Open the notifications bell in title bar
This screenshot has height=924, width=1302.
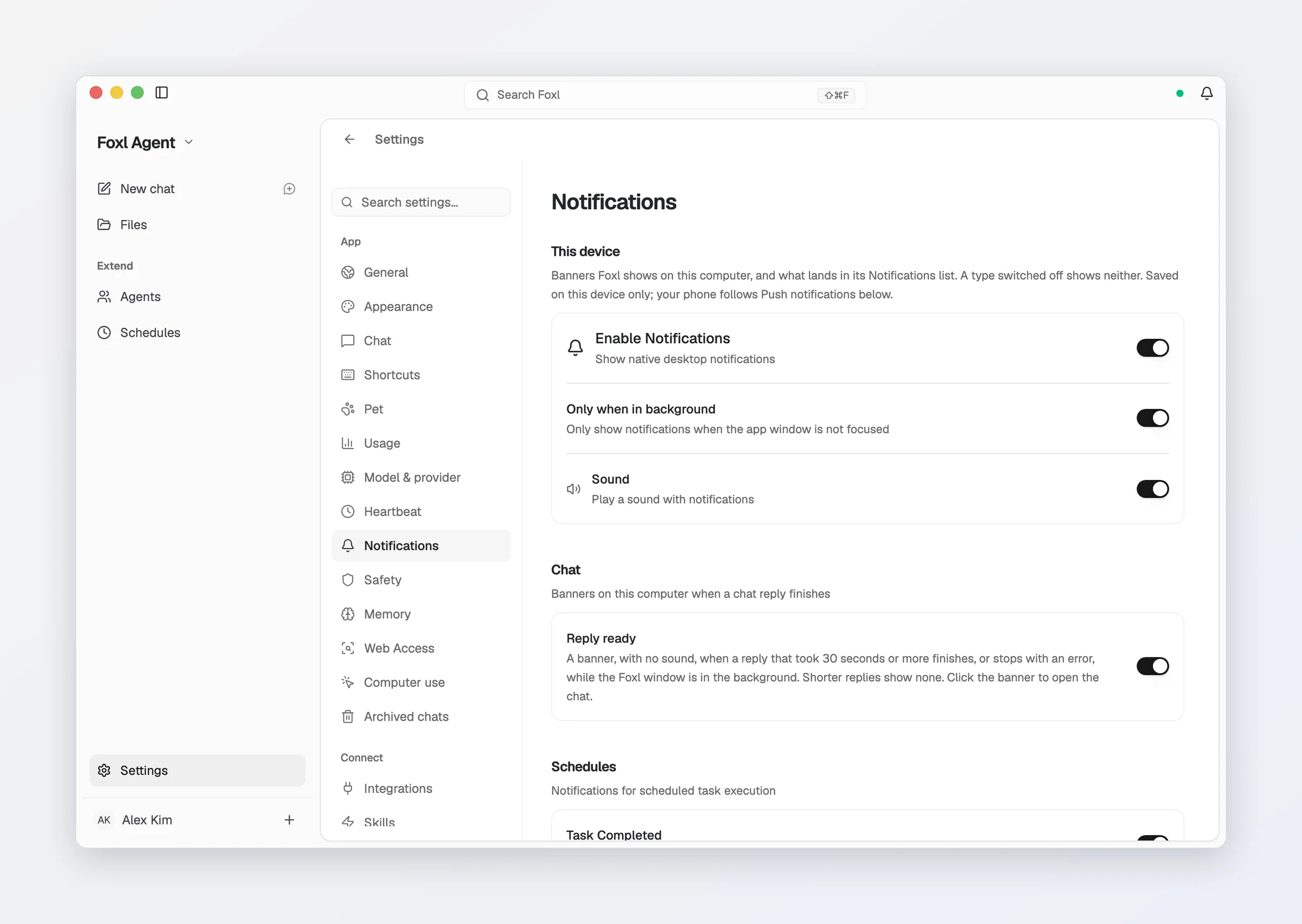1207,93
